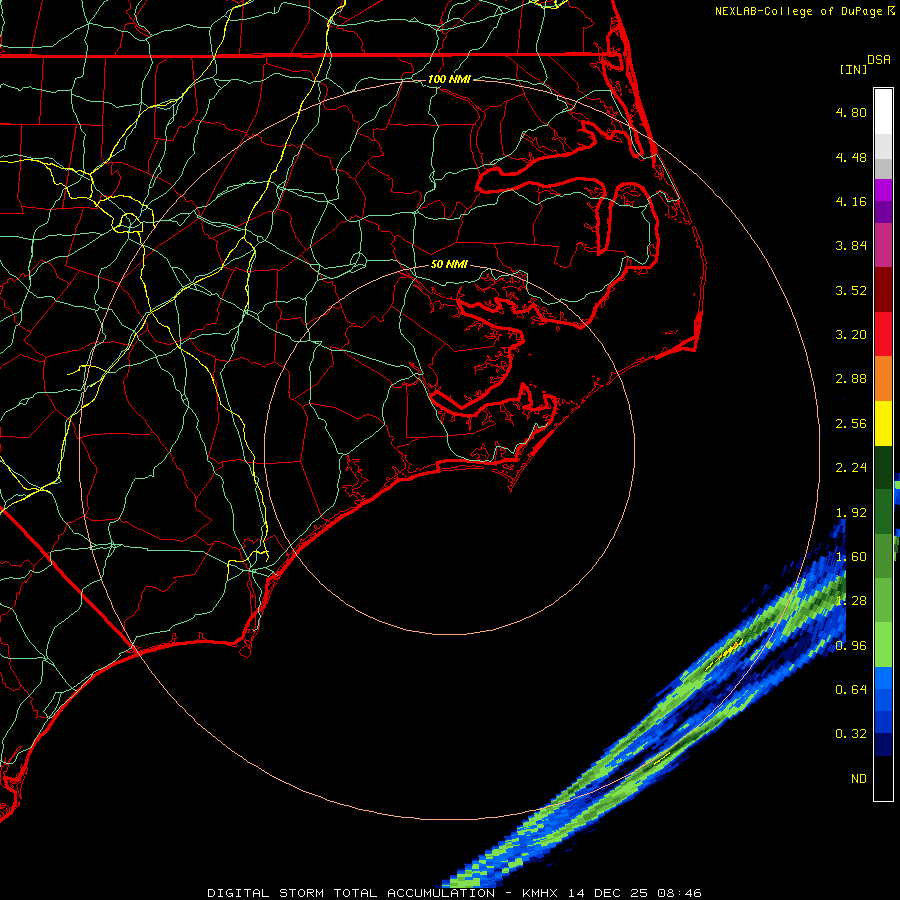The image size is (900, 900).
Task: Select the 4.16 legend value
Action: pos(851,201)
